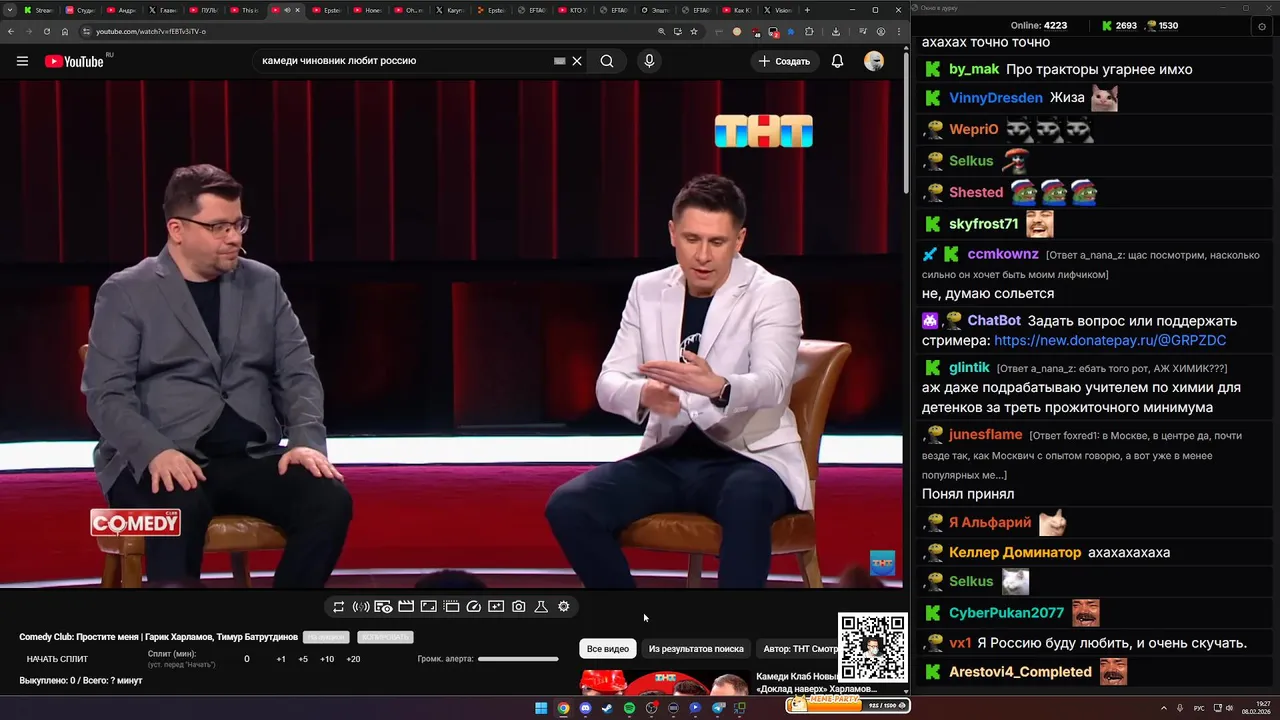Open Steam from the taskbar
This screenshot has height=720, width=1280.
coord(607,708)
